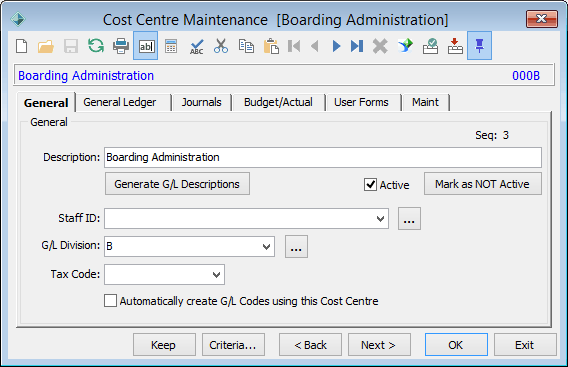The image size is (568, 367).
Task: Open the User Forms tab
Action: (361, 102)
